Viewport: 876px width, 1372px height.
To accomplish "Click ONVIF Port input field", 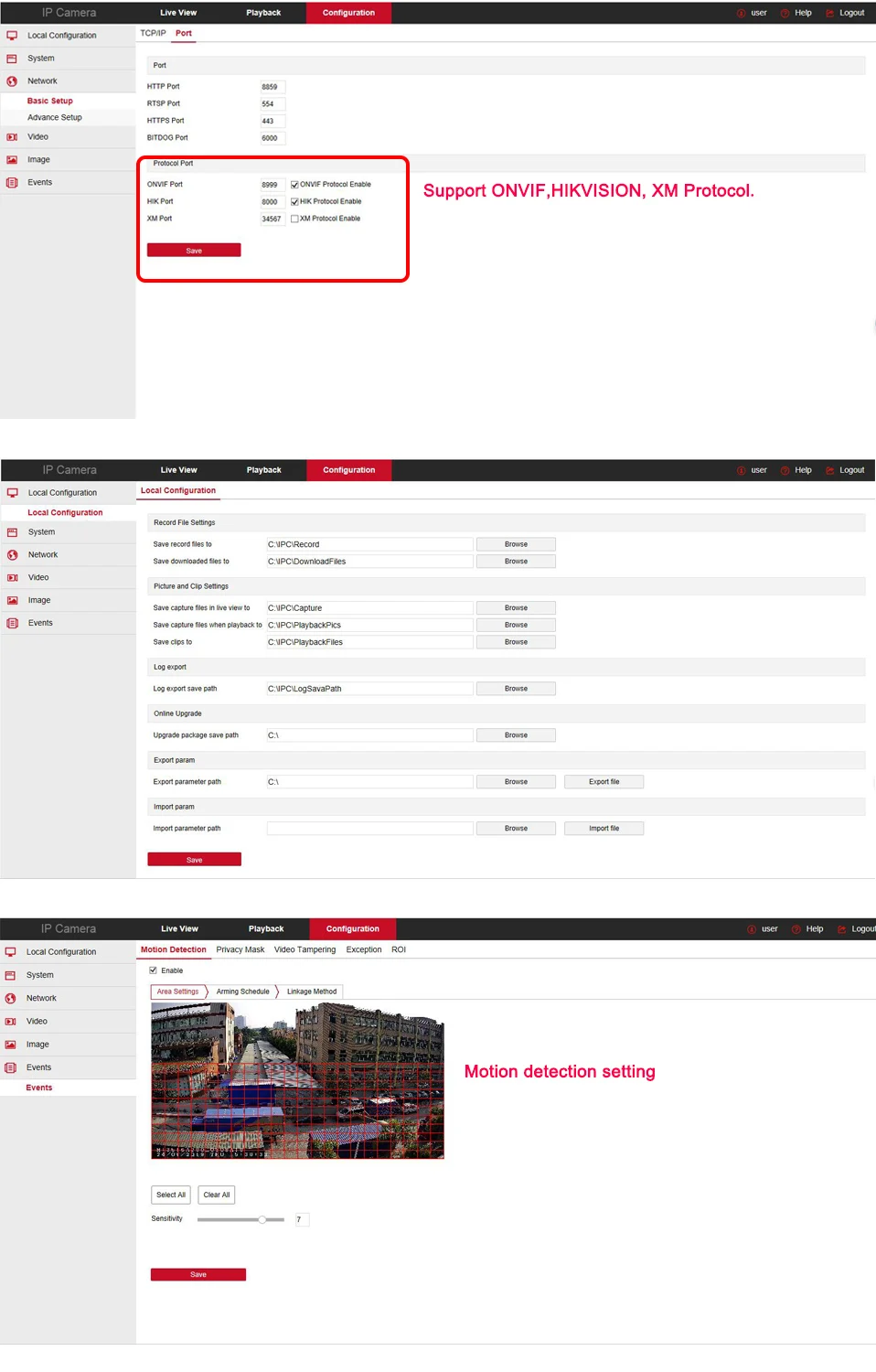I will coord(272,185).
